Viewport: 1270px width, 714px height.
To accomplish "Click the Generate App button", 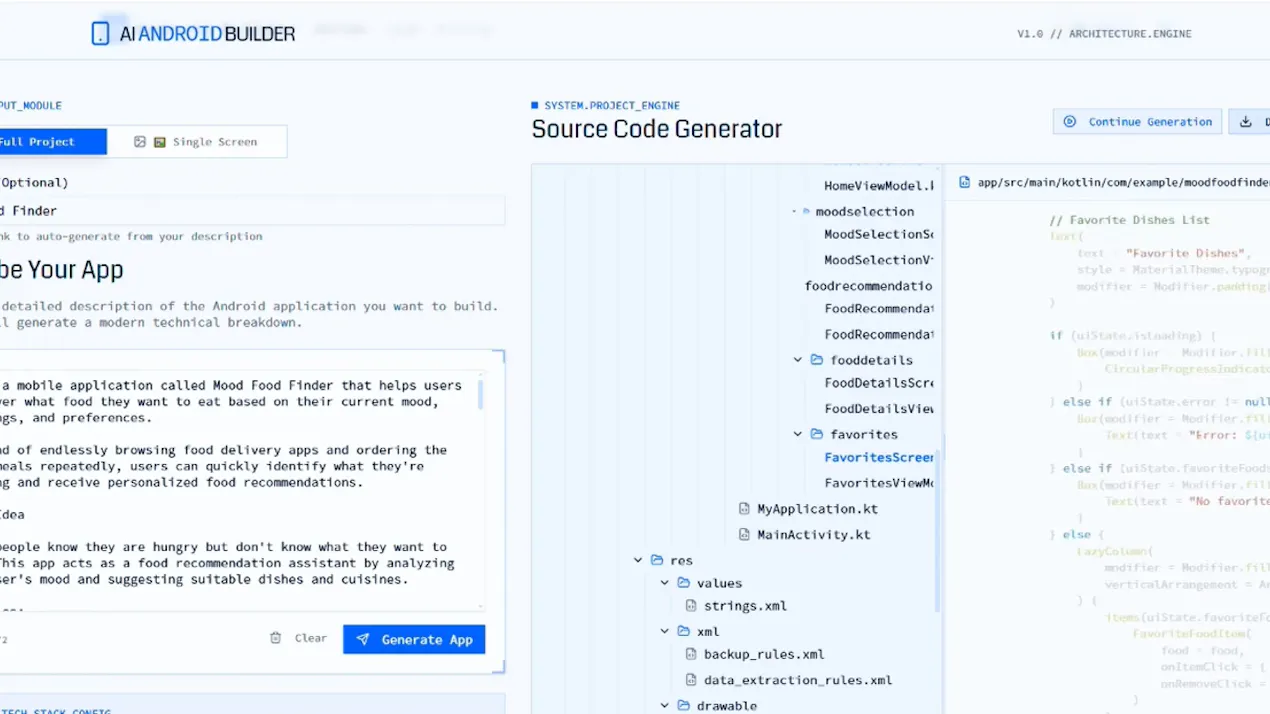I will coord(414,639).
